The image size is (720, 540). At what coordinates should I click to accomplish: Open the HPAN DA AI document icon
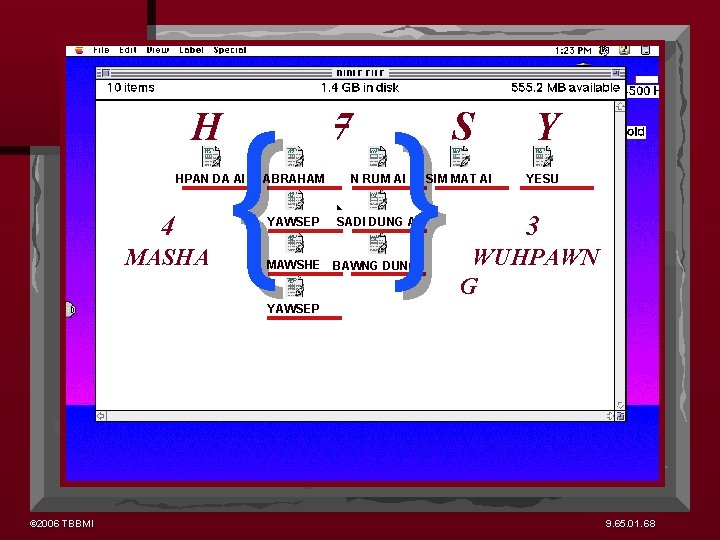tap(212, 157)
